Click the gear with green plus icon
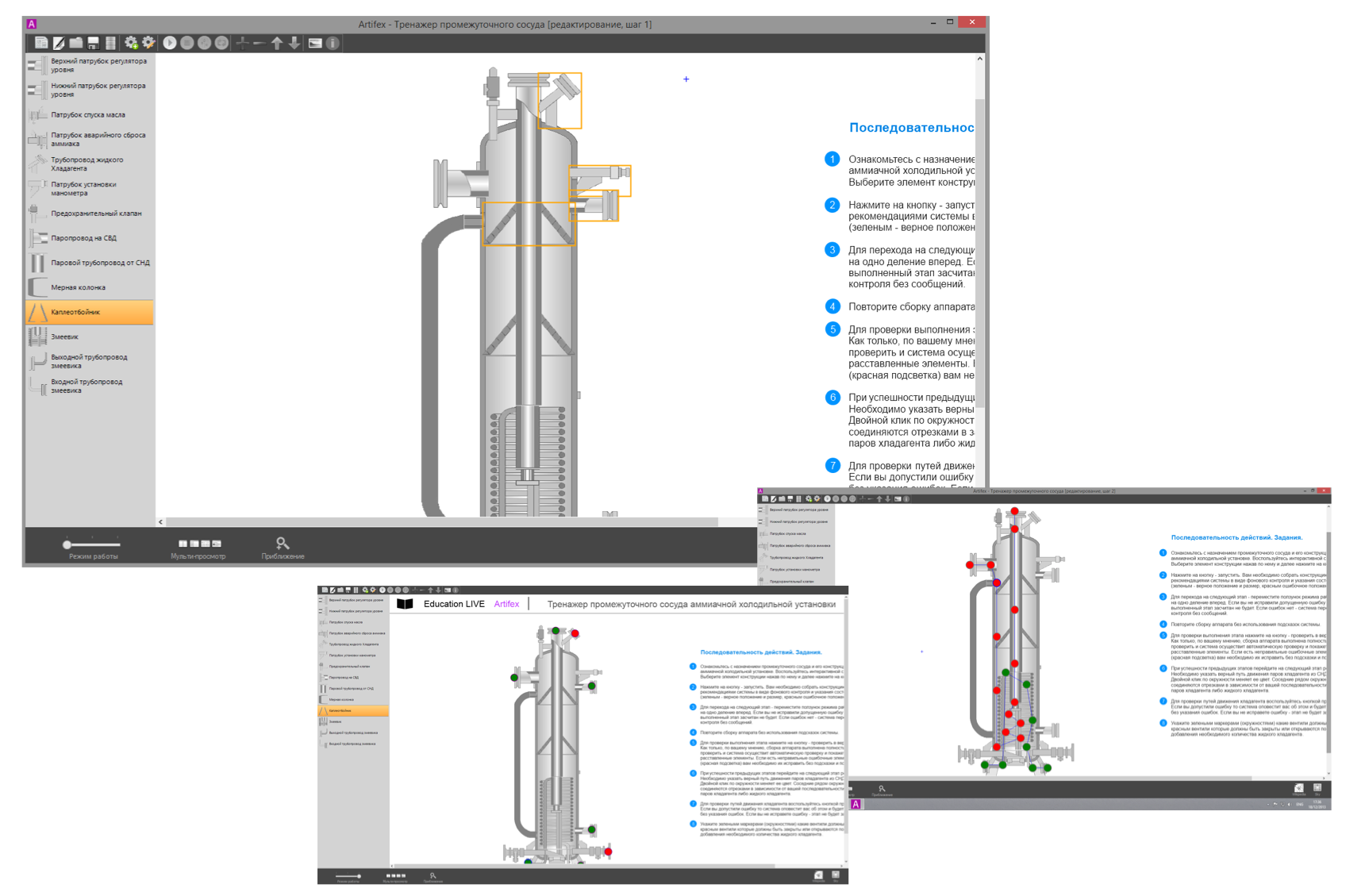This screenshot has height=896, width=1369. point(131,43)
